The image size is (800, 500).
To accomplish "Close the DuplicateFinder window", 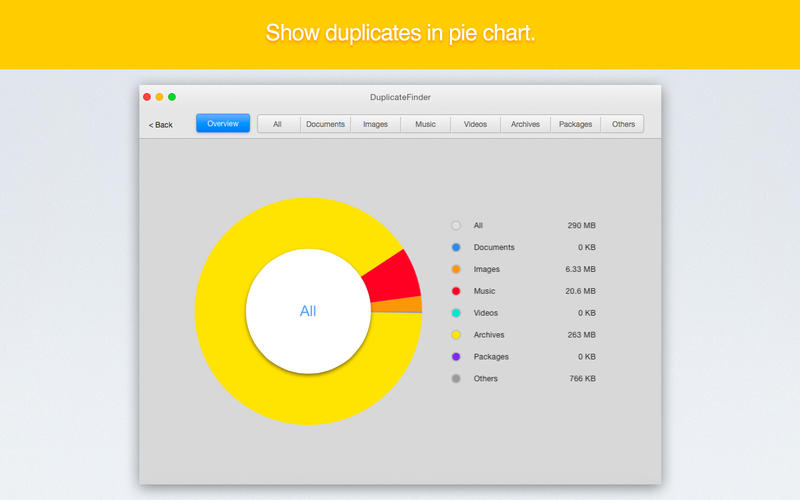I will click(x=147, y=97).
